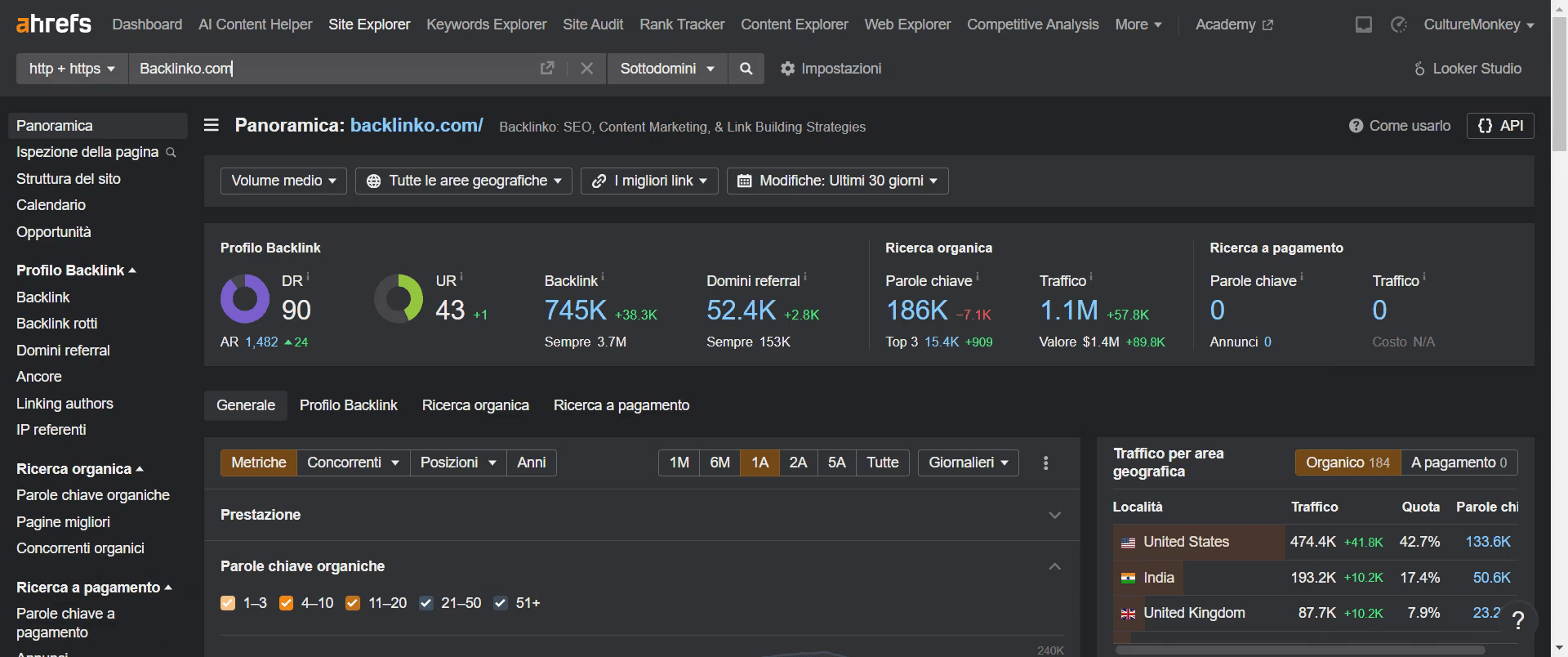Select the 1M time range
Screen dimensions: 1568x657
[679, 463]
